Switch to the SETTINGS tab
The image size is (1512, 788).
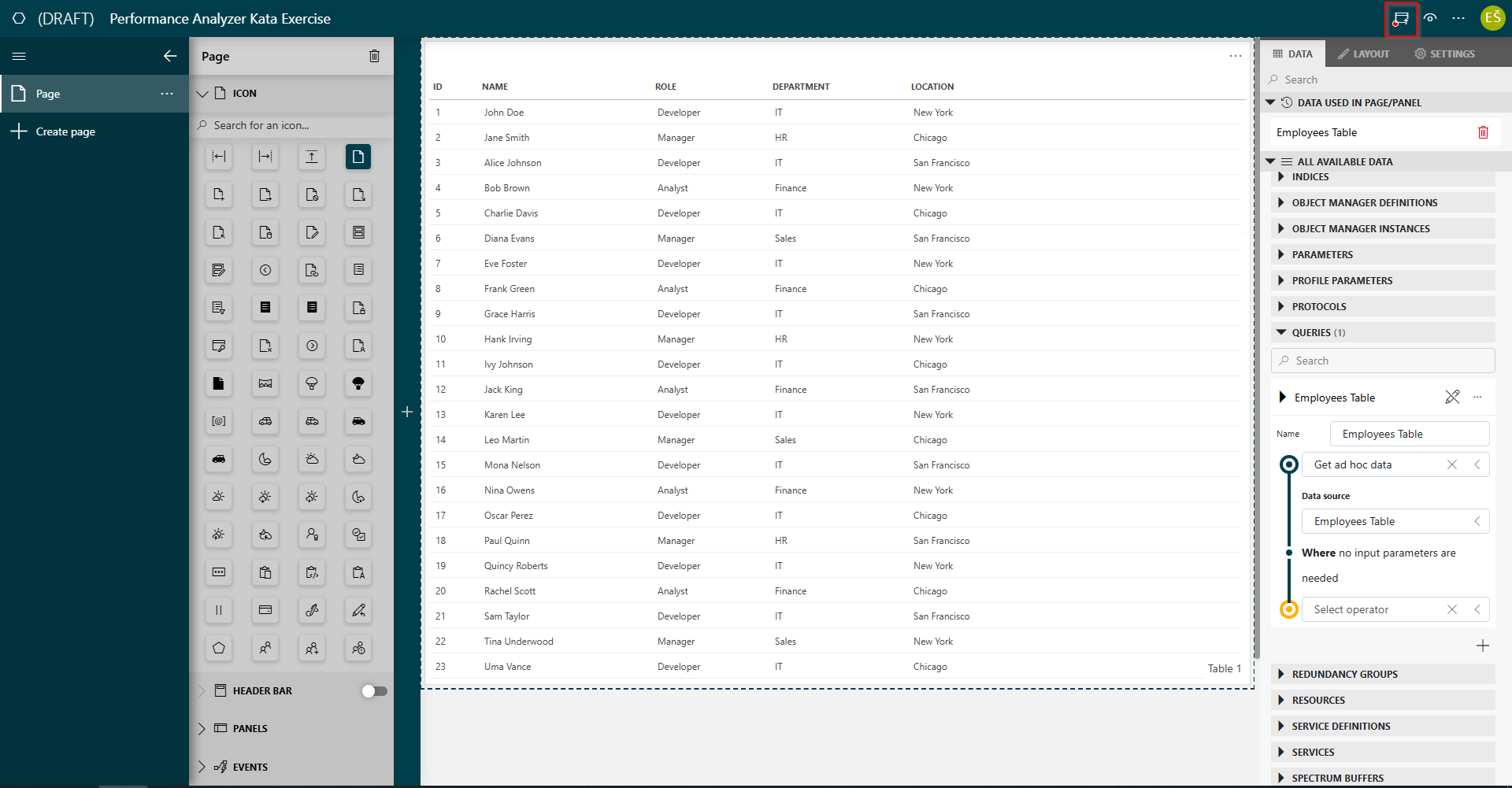click(1444, 54)
